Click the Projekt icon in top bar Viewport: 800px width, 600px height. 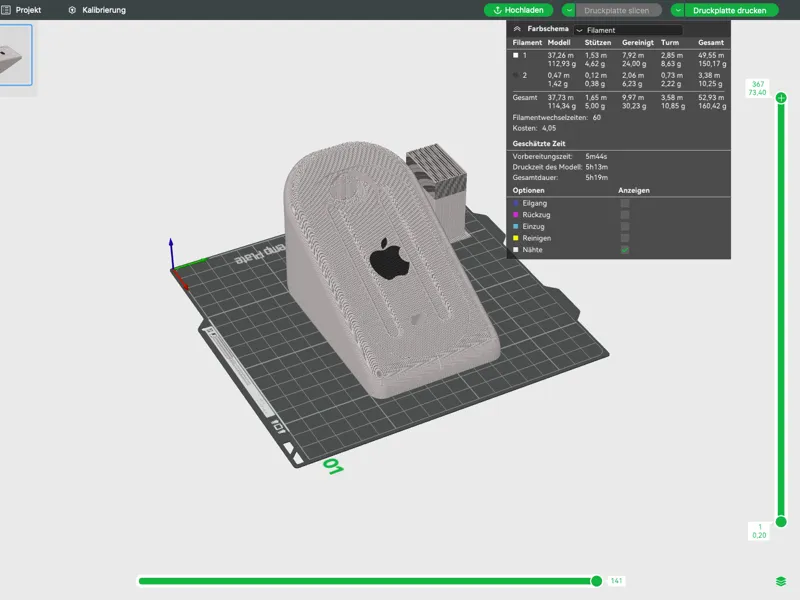pos(6,10)
